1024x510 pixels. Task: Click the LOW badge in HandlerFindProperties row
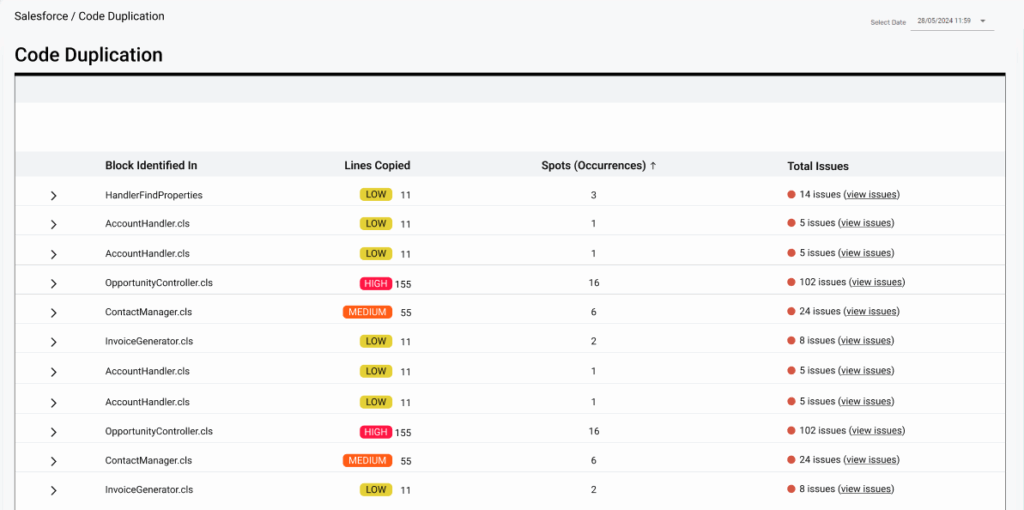376,195
